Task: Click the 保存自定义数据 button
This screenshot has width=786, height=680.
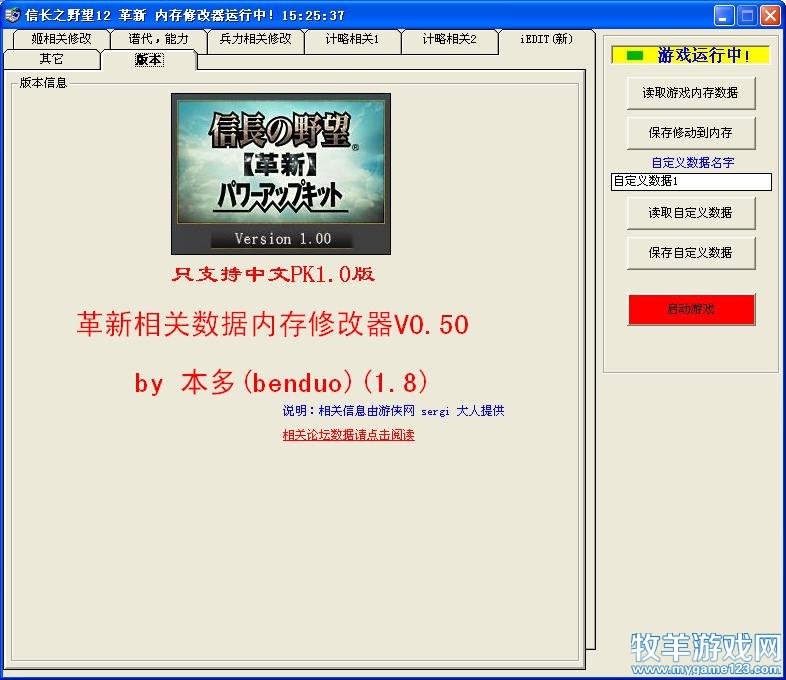Action: pos(691,253)
